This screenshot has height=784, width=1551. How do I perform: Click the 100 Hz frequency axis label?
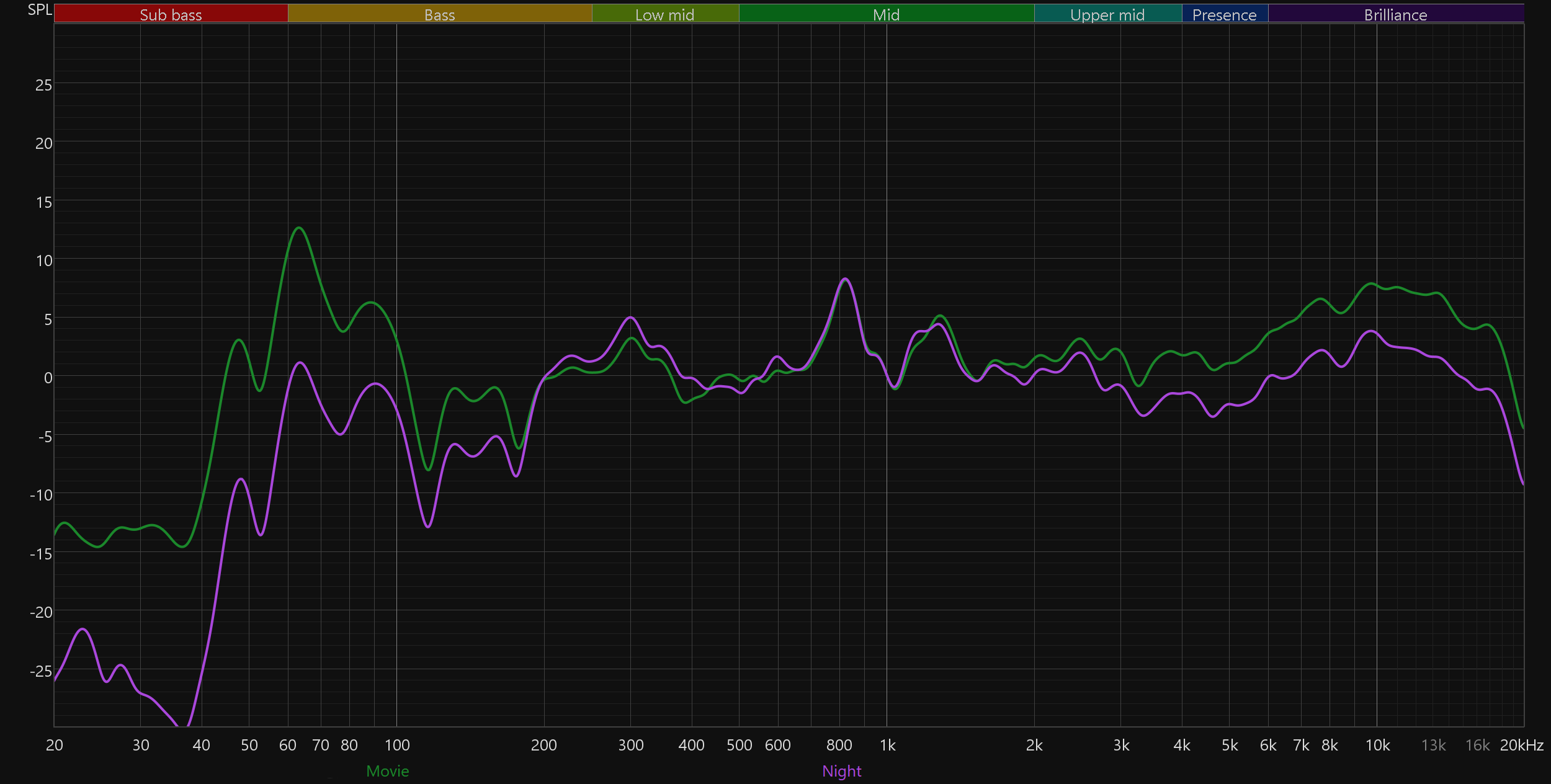397,745
